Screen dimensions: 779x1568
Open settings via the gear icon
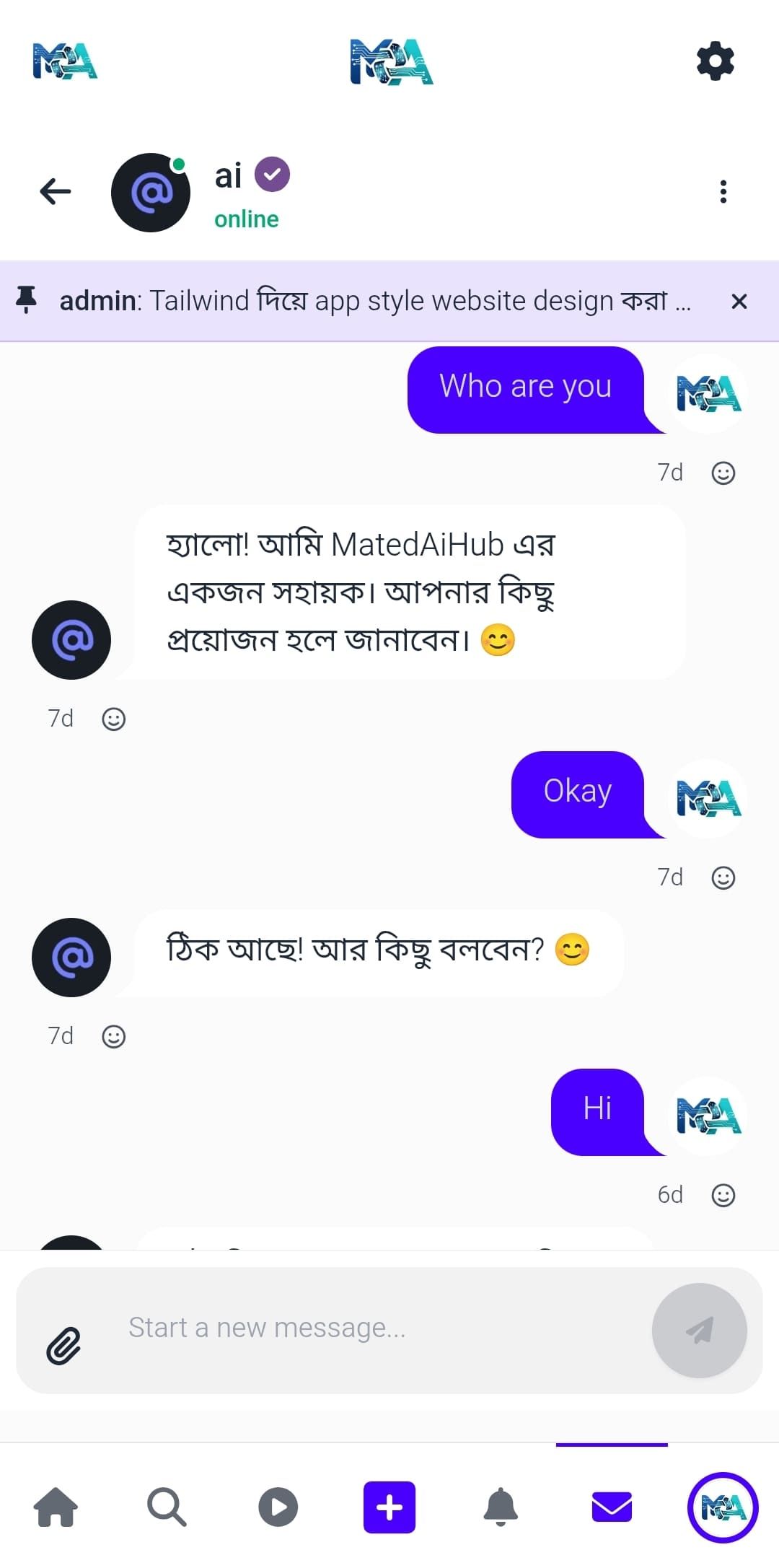[715, 61]
